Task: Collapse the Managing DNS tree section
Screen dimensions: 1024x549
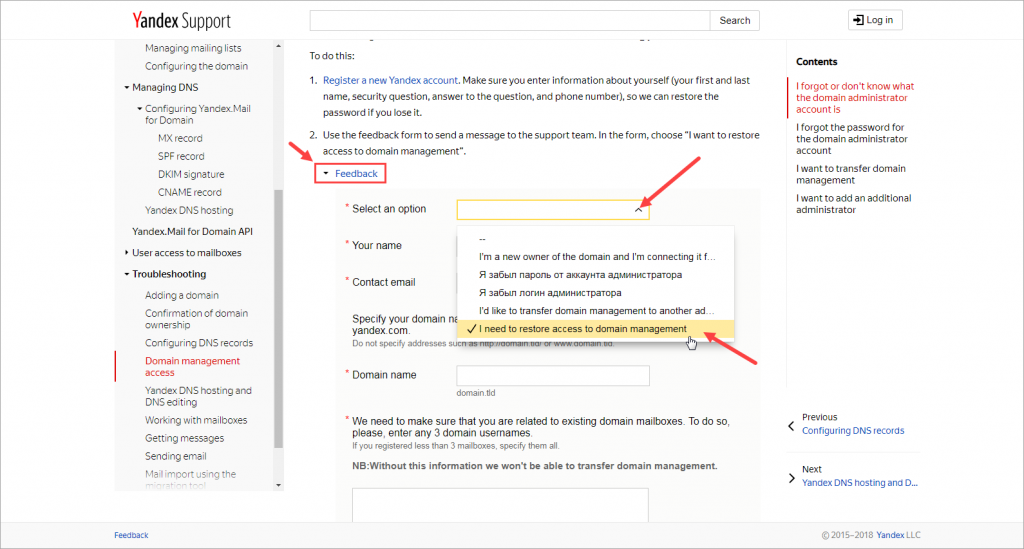Action: click(127, 87)
